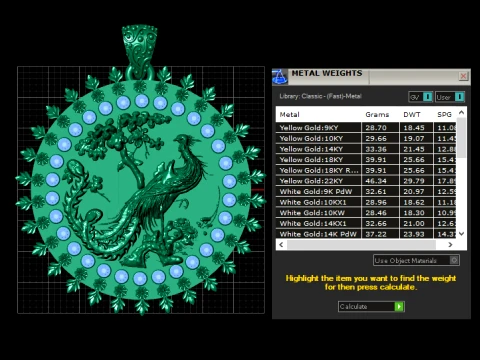480x360 pixels.
Task: Click the 21.45 DWT cell
Action: click(416, 149)
